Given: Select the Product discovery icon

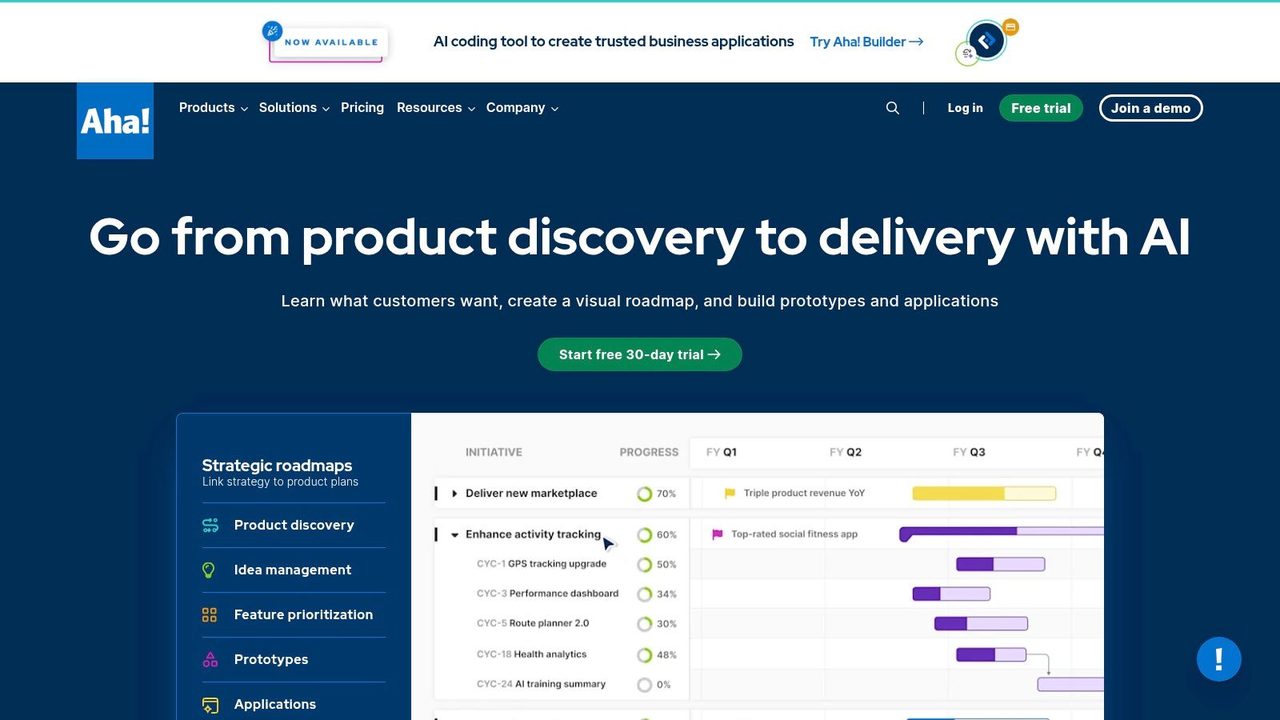Looking at the screenshot, I should click(210, 525).
